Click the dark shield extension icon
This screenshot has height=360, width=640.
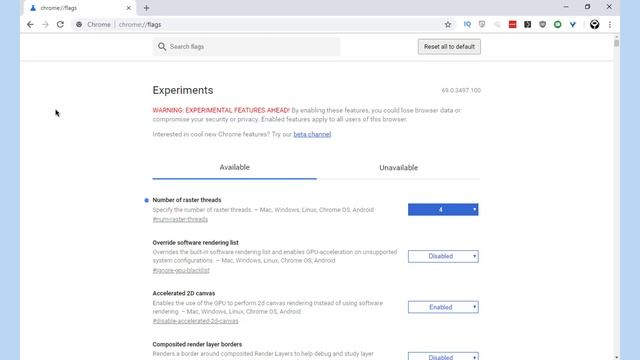[x=542, y=24]
